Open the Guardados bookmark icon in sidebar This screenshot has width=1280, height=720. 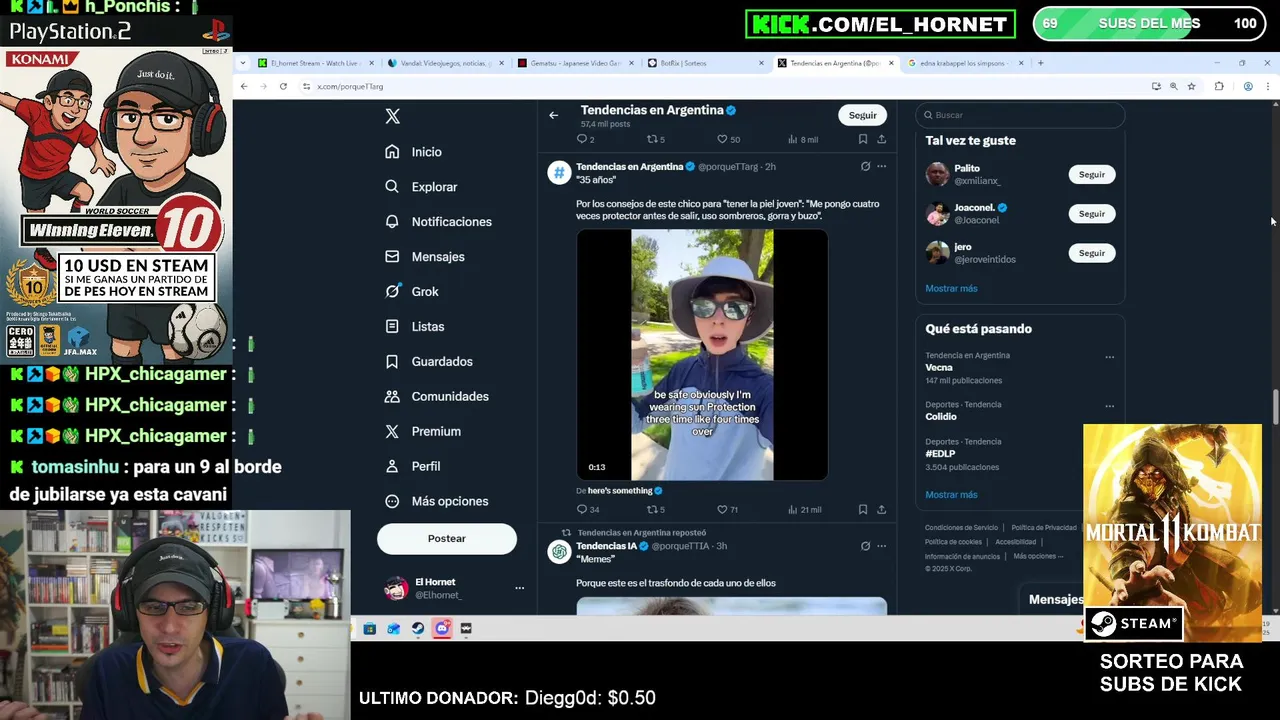click(392, 362)
